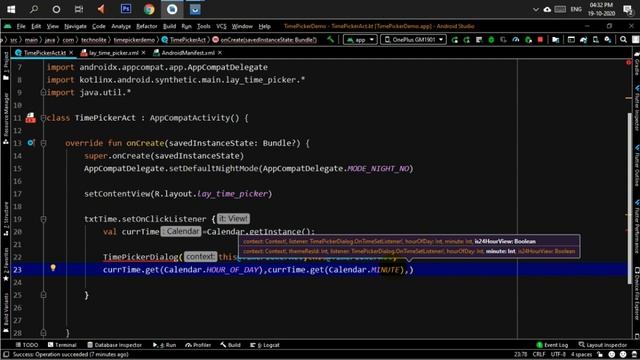Open the VCS menu

click(x=221, y=26)
